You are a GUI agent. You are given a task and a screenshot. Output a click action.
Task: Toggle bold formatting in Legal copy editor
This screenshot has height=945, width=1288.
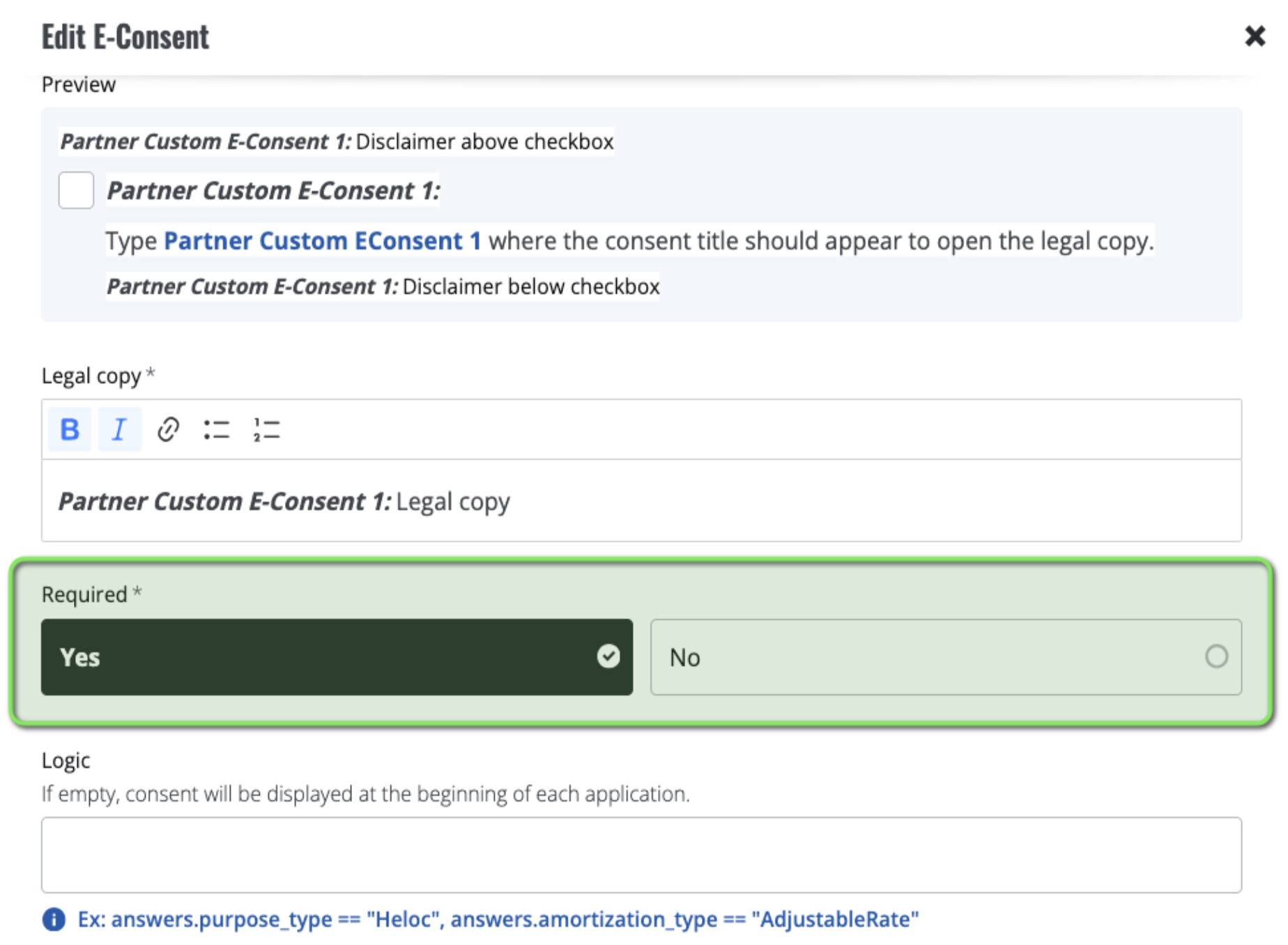(70, 429)
